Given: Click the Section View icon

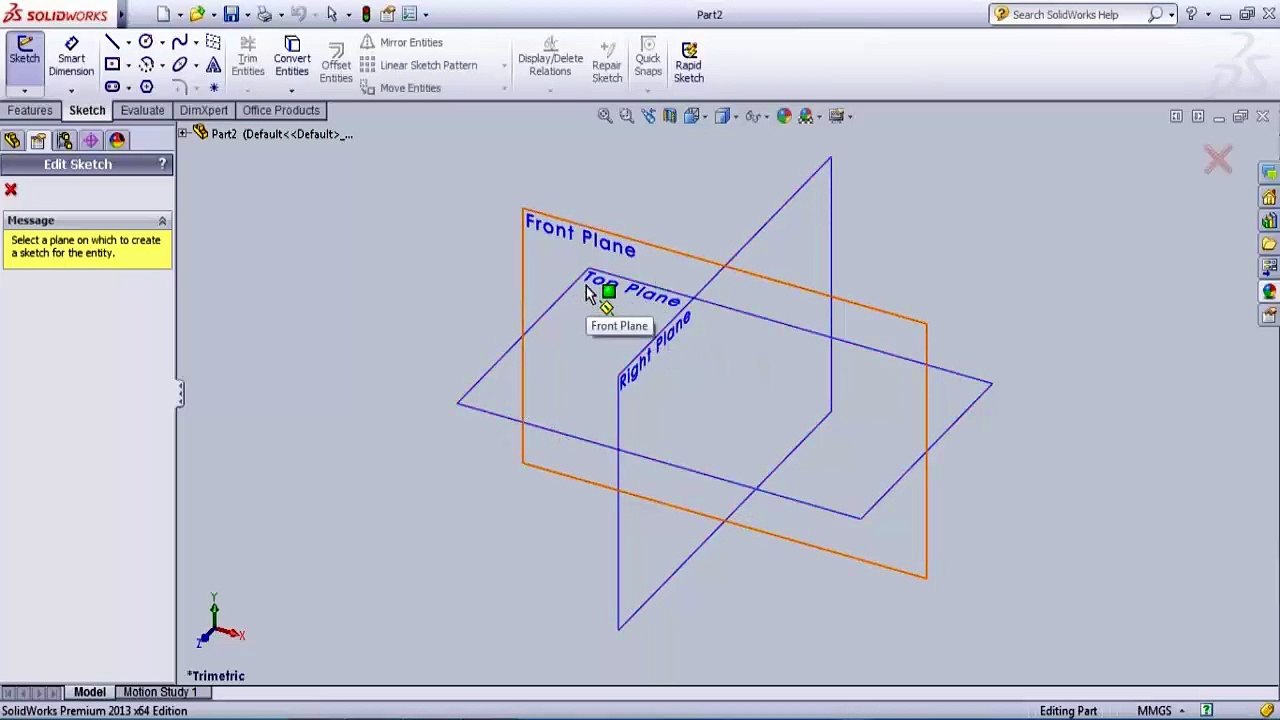Looking at the screenshot, I should pos(669,116).
